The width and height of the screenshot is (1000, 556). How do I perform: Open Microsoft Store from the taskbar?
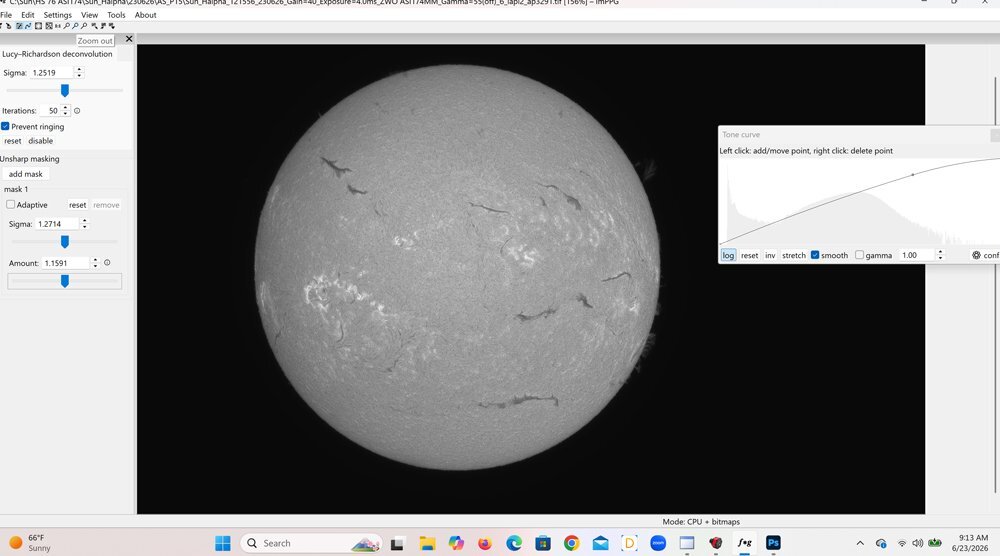(543, 543)
